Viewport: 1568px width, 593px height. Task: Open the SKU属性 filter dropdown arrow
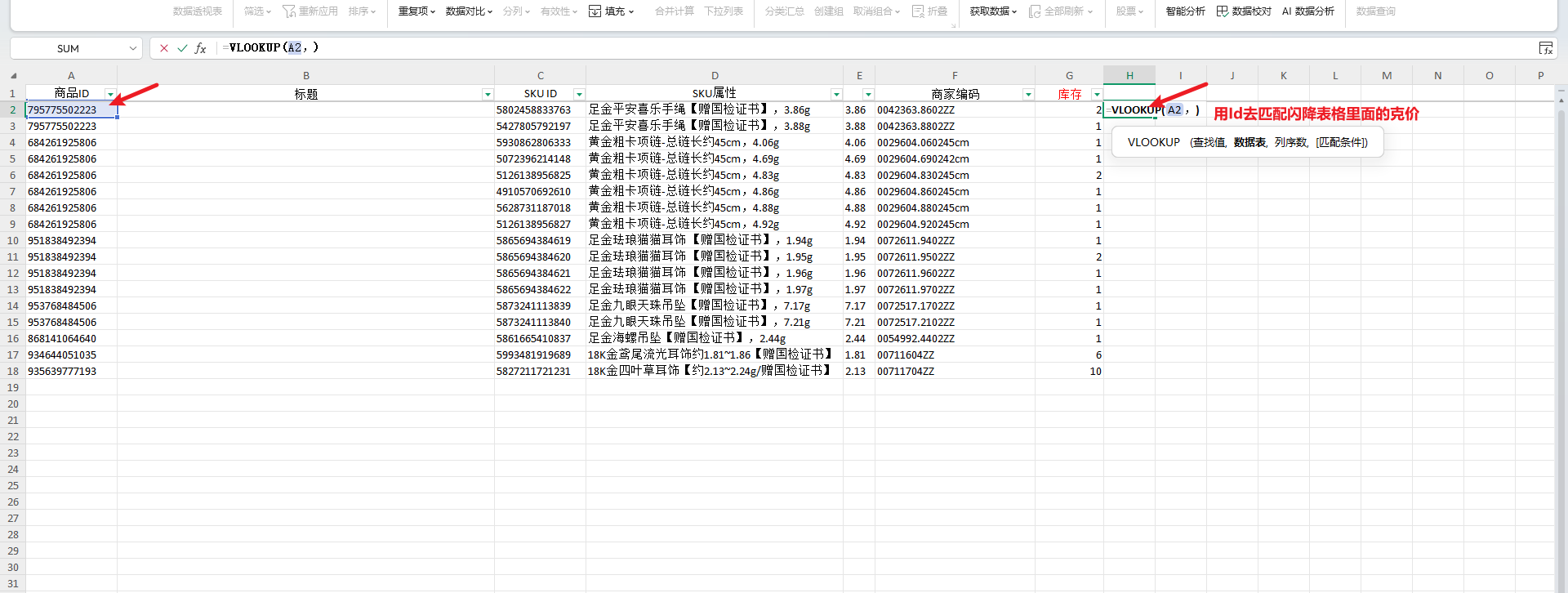pos(836,95)
